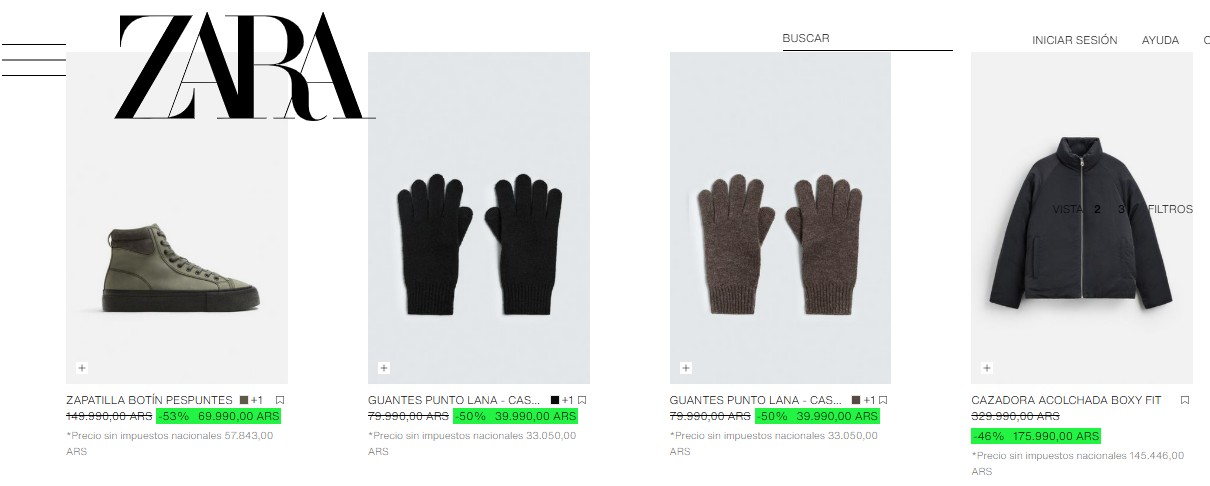Quick-add the green high-top sneaker with plus icon
1210x486 pixels.
point(82,368)
